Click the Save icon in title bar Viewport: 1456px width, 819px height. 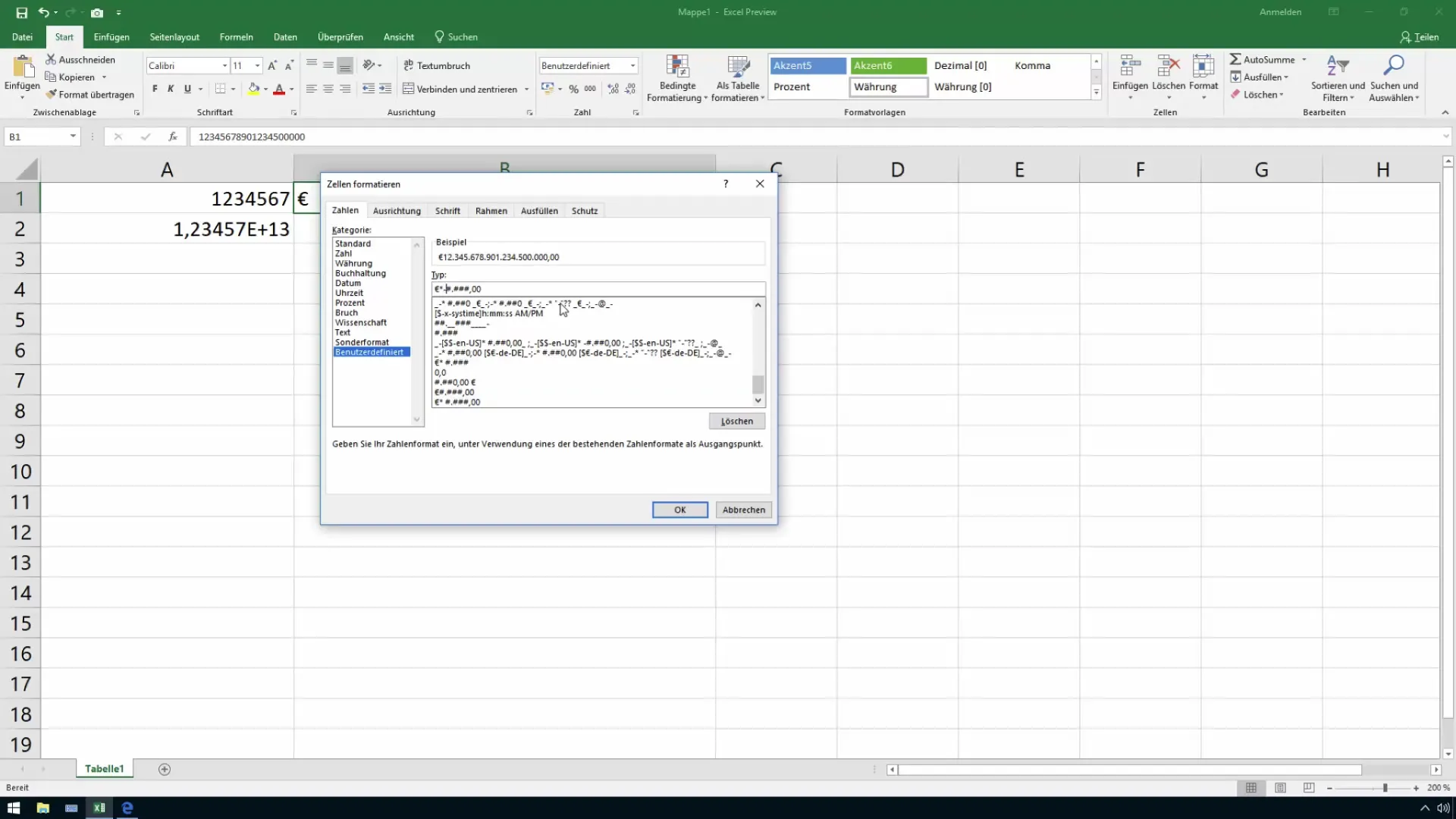pos(21,12)
